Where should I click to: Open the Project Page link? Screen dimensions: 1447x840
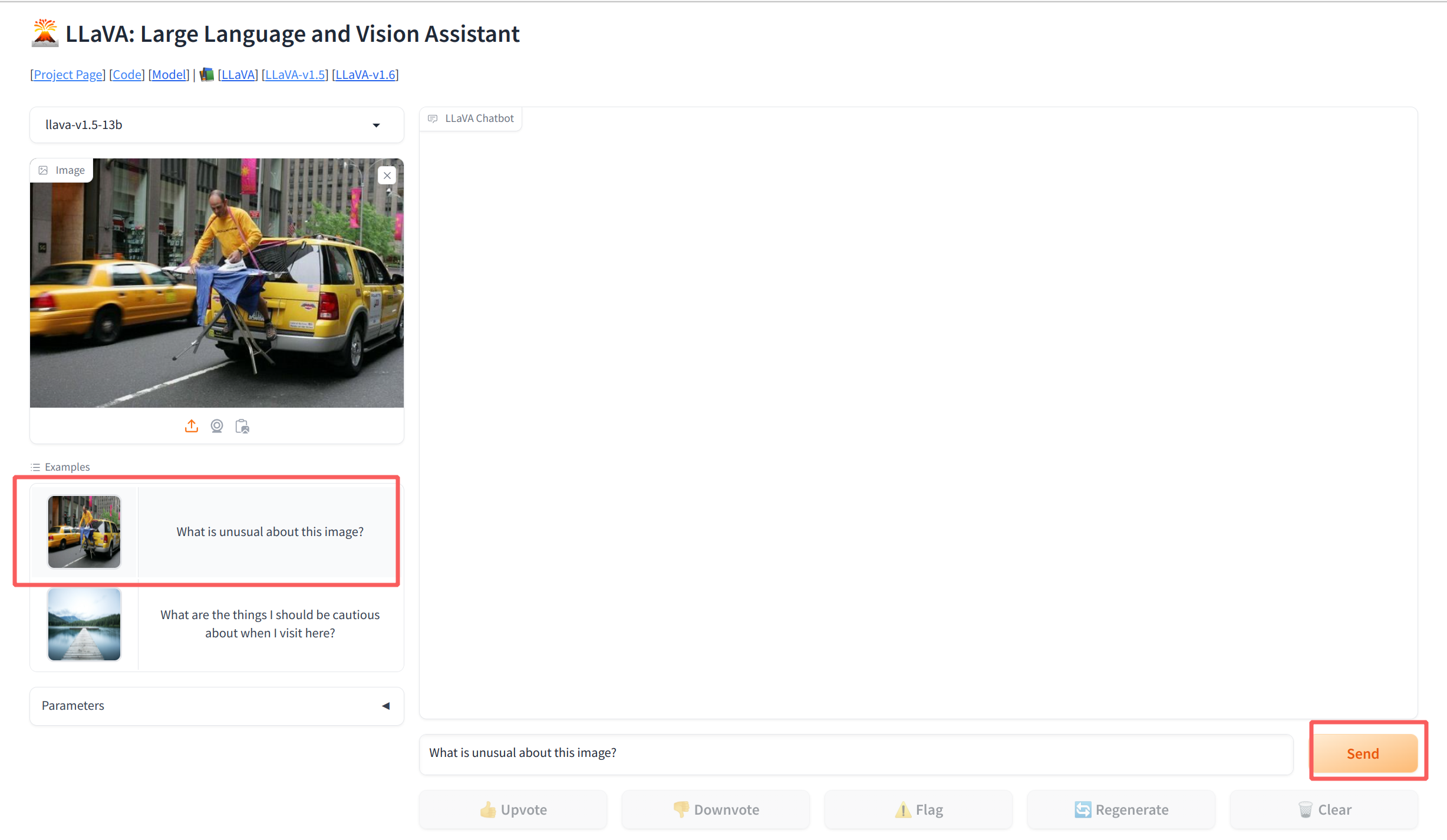[68, 75]
